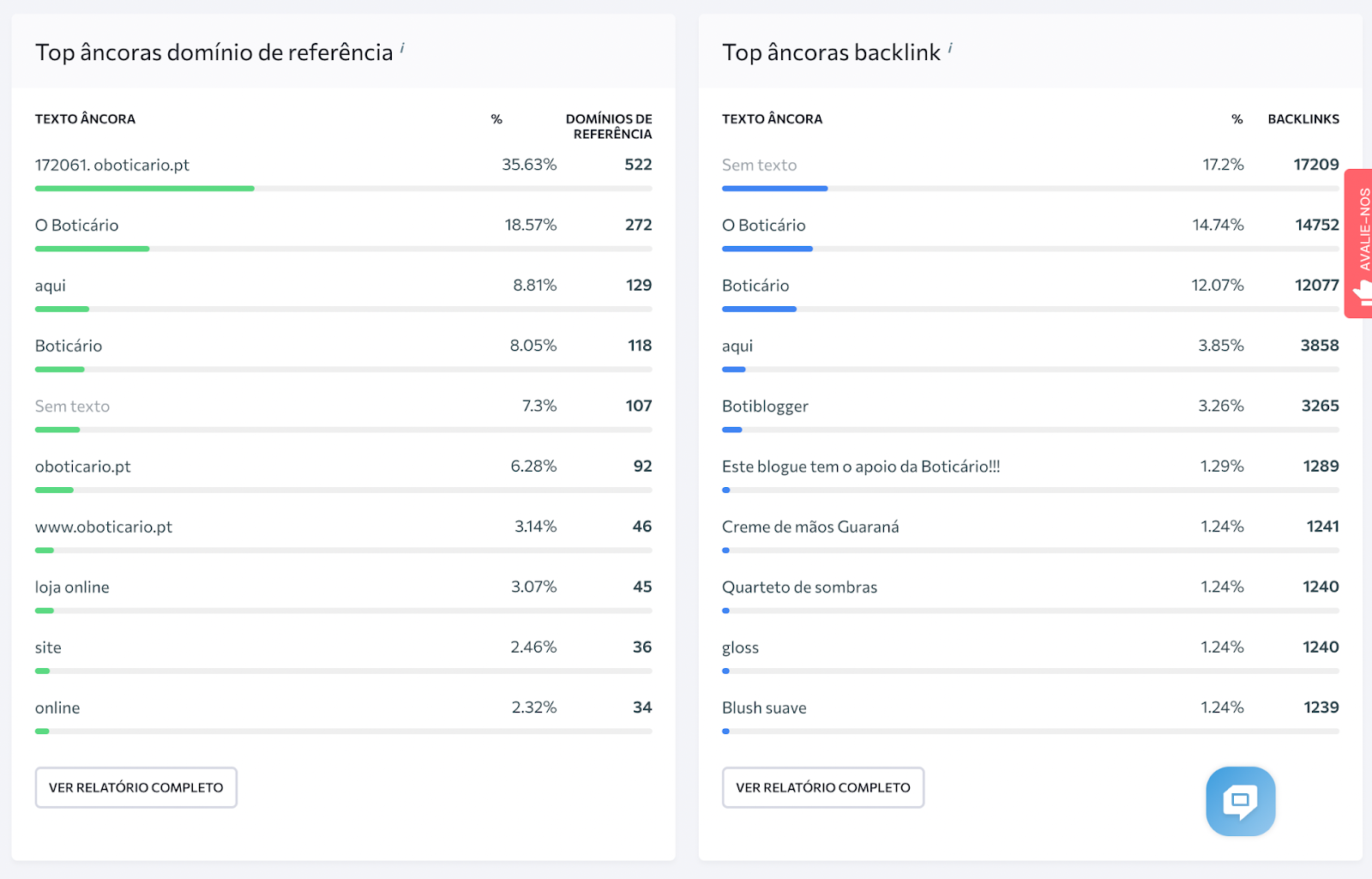Click the referring domains count 118
The width and height of the screenshot is (1372, 879).
[640, 346]
